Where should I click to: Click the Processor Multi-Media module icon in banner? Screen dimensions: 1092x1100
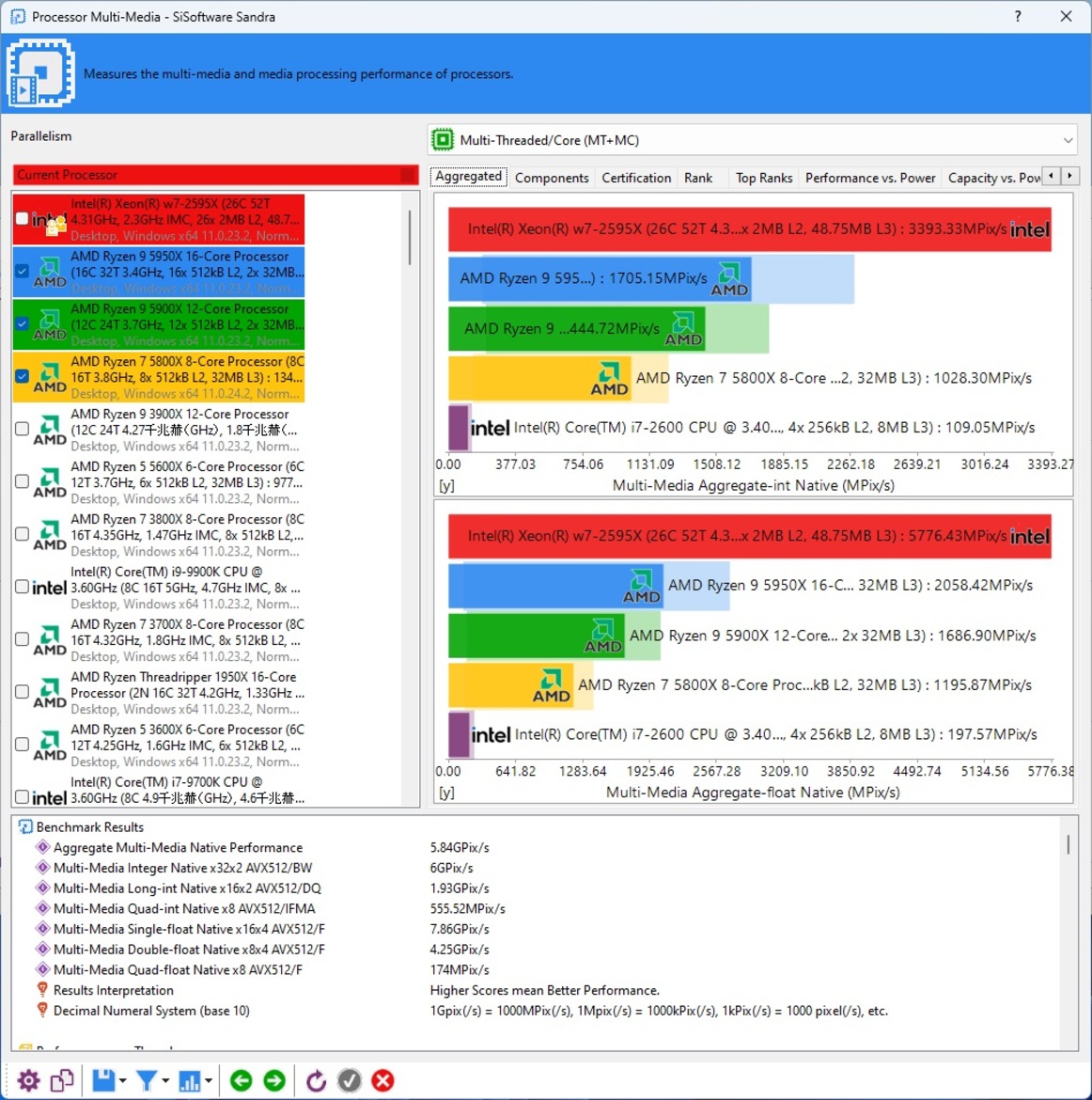pos(40,73)
